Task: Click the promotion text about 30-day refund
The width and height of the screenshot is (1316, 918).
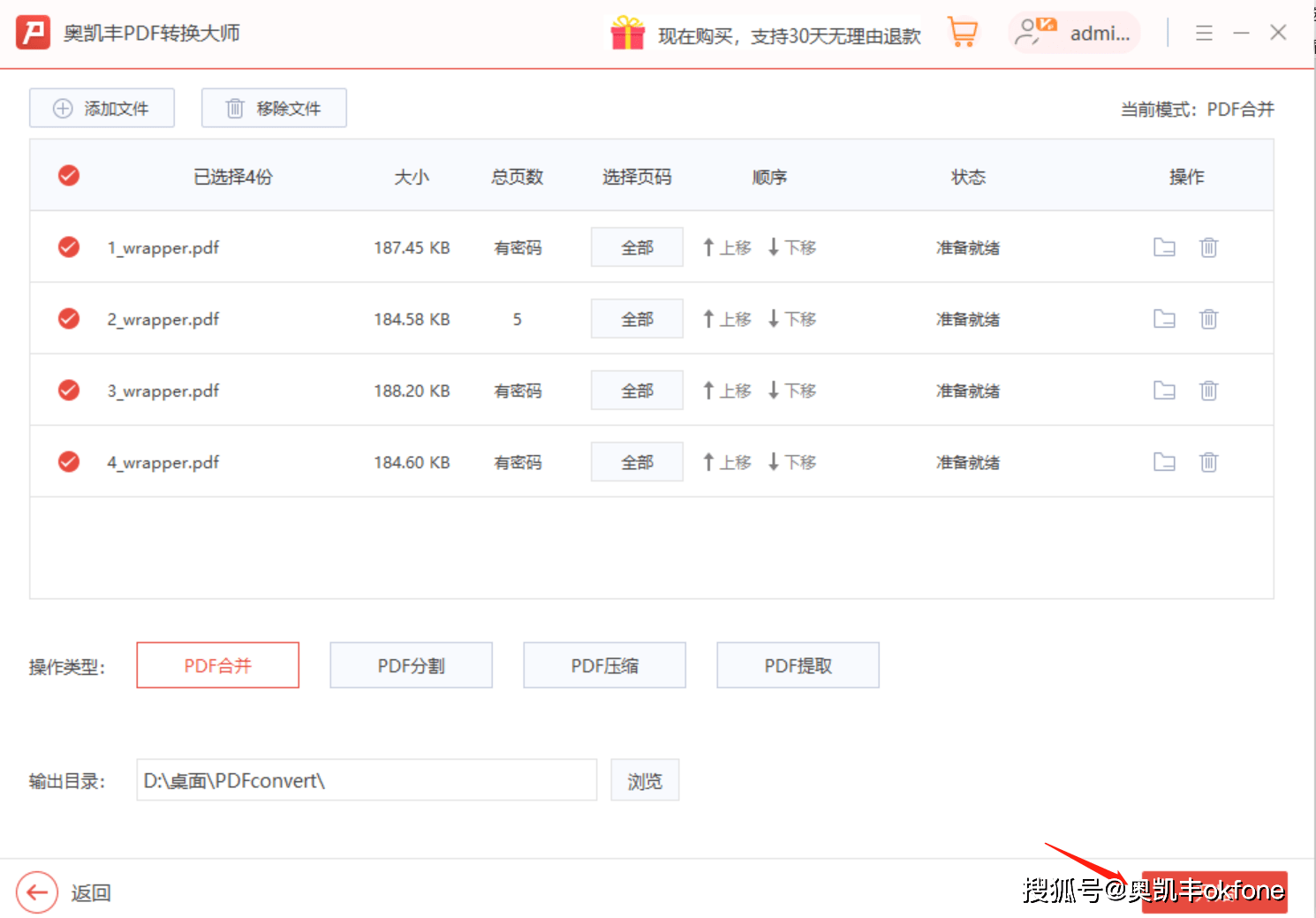Action: pyautogui.click(x=790, y=35)
